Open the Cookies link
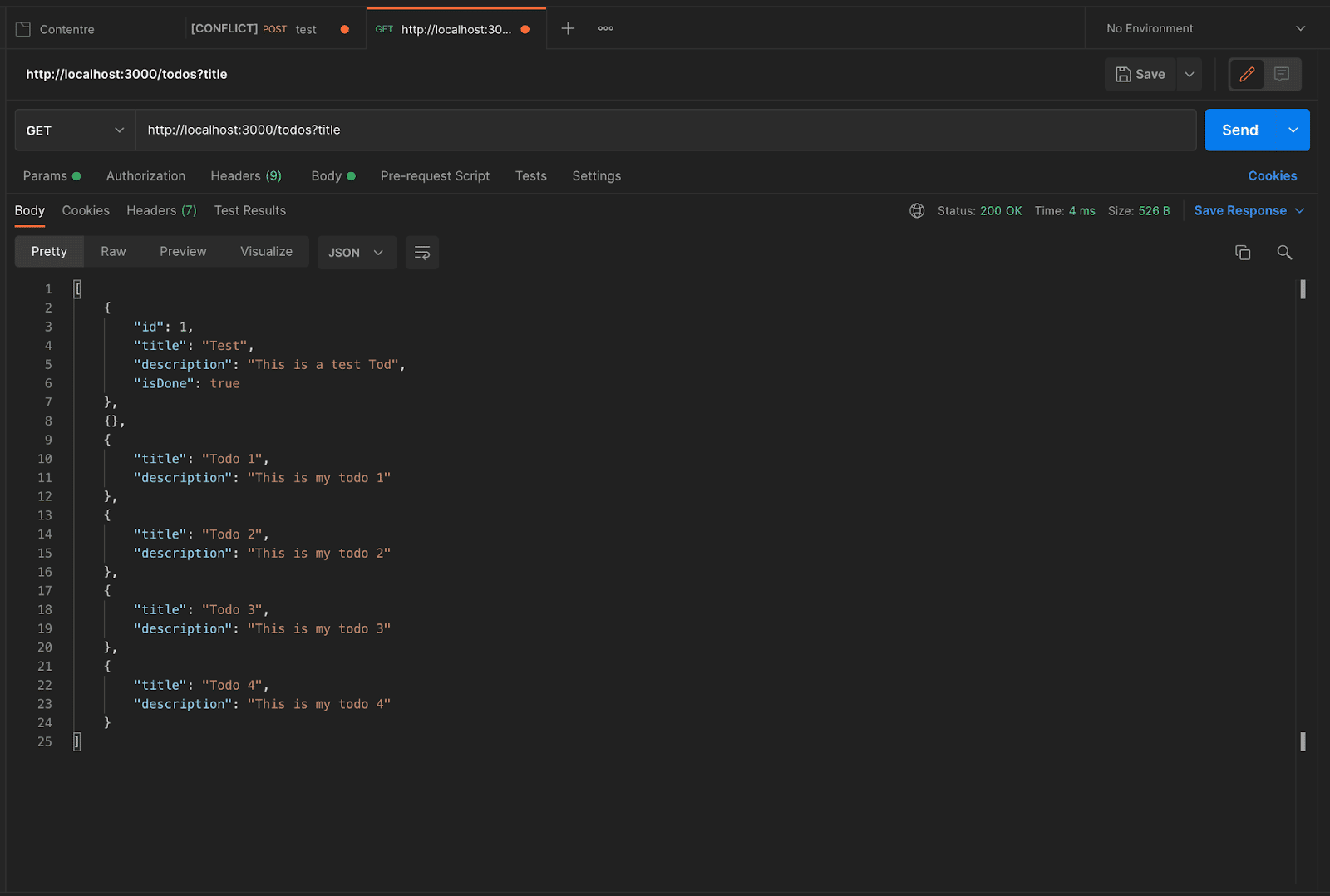The width and height of the screenshot is (1330, 896). pyautogui.click(x=1272, y=175)
